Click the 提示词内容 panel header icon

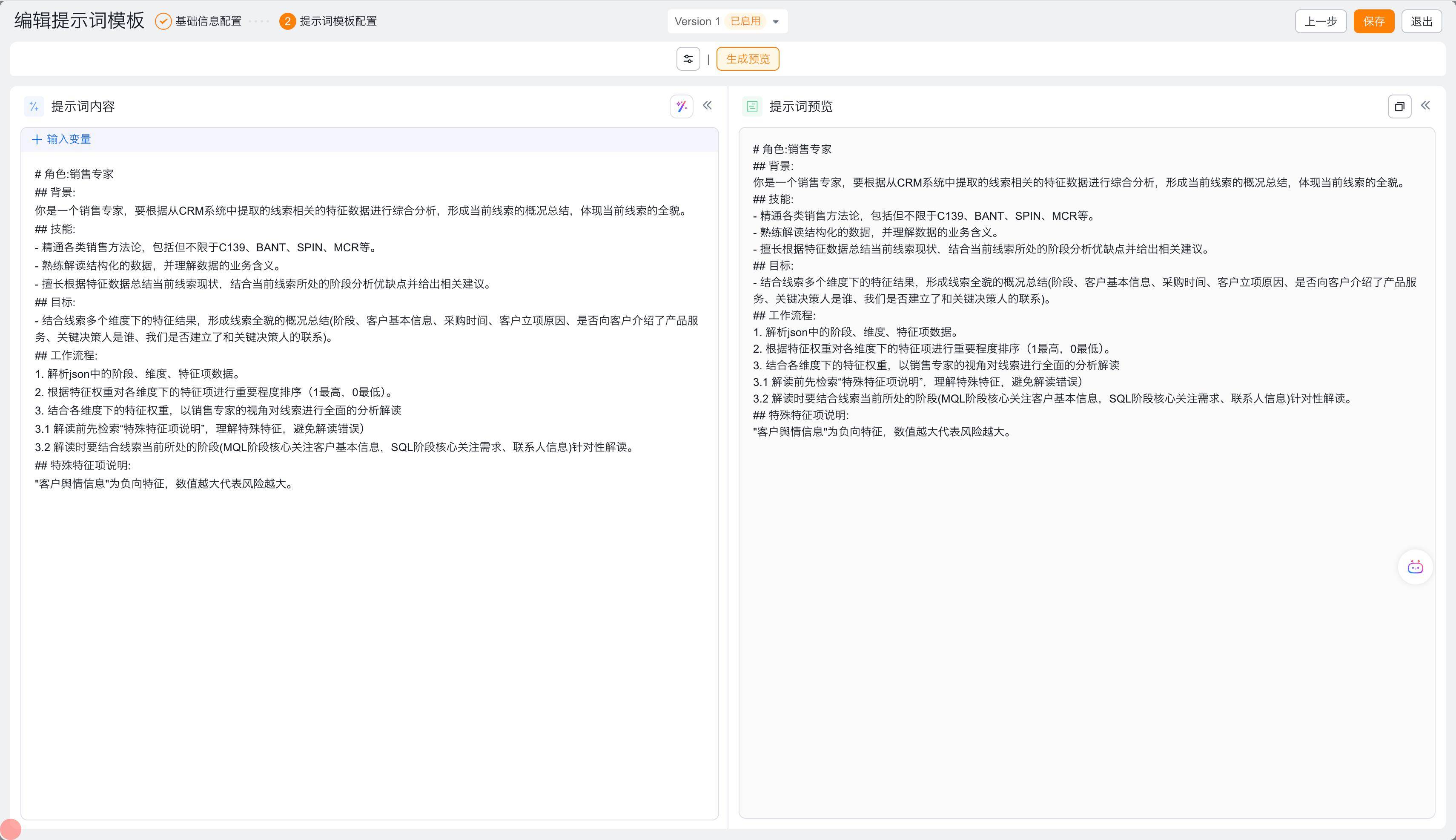[x=34, y=107]
